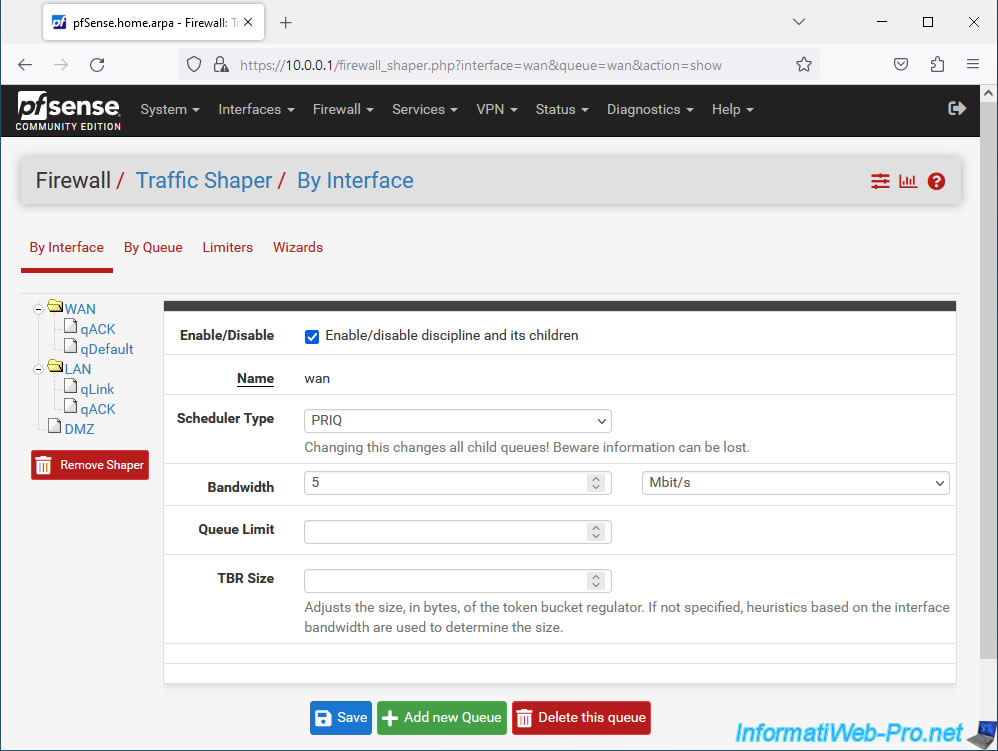The width and height of the screenshot is (998, 751).
Task: Open the Firewall menu
Action: click(x=342, y=109)
